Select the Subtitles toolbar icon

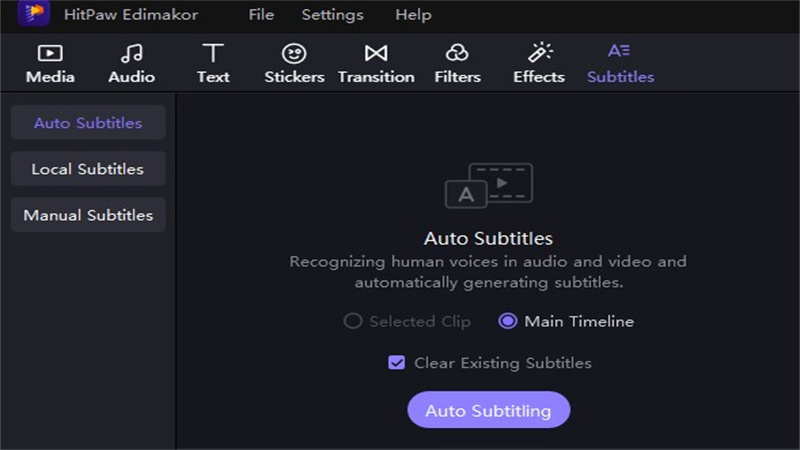[x=620, y=52]
